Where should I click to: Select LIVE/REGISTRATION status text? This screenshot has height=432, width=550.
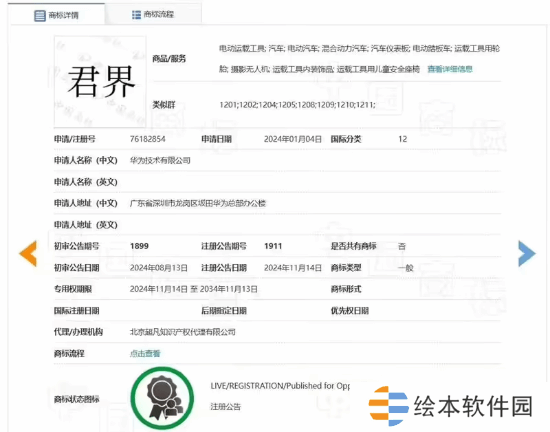(280, 386)
